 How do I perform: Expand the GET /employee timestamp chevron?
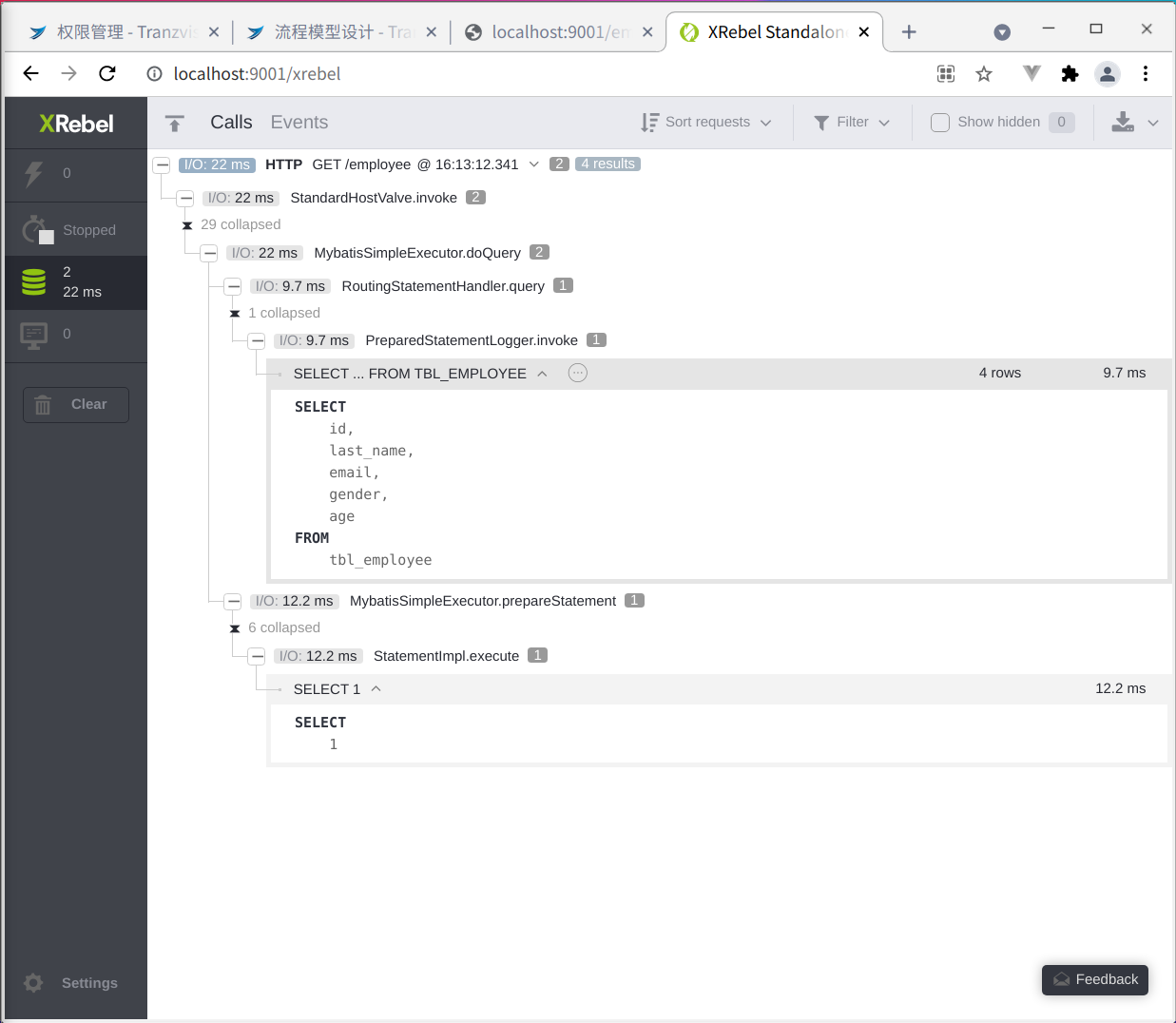coord(534,164)
